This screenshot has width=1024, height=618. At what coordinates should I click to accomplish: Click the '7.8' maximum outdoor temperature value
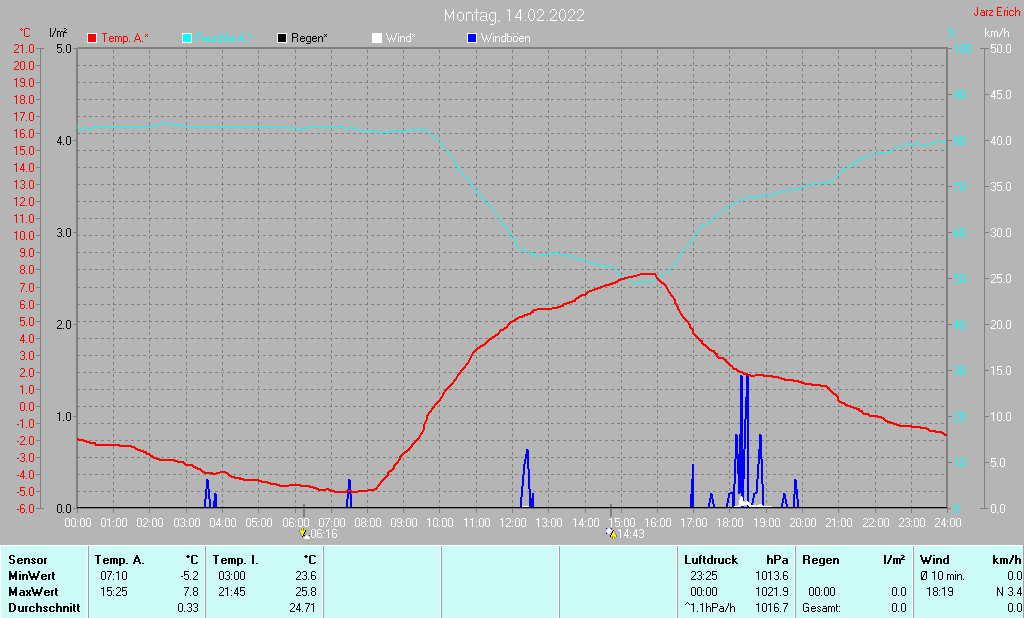pos(191,592)
